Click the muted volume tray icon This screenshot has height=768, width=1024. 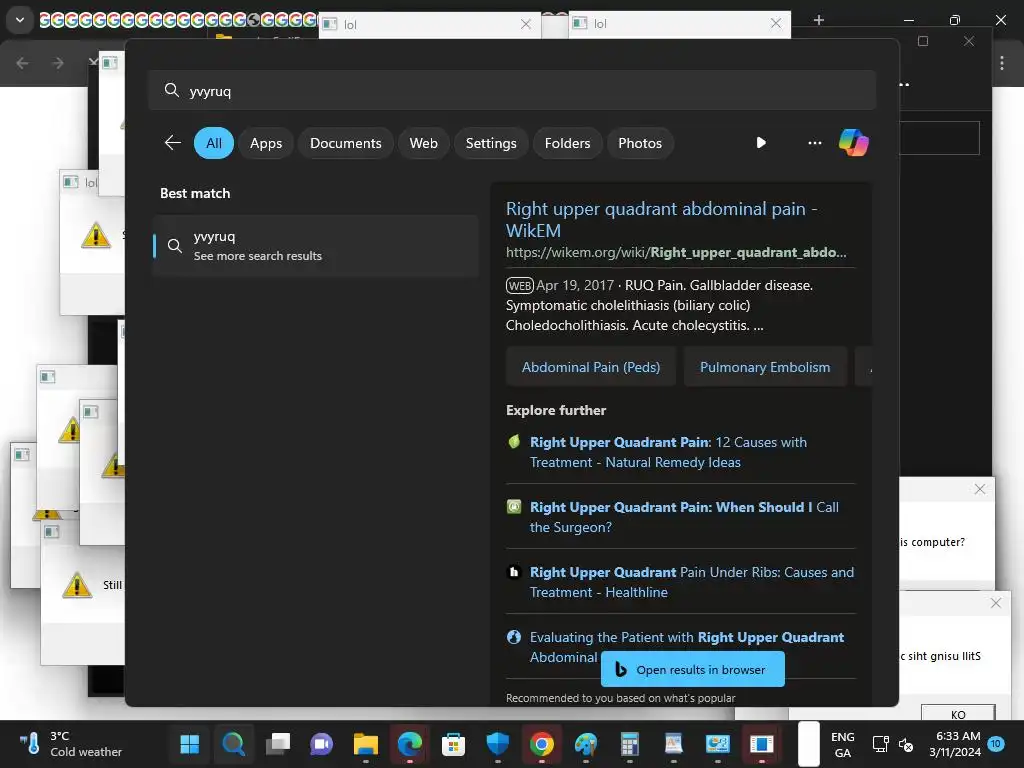click(906, 744)
